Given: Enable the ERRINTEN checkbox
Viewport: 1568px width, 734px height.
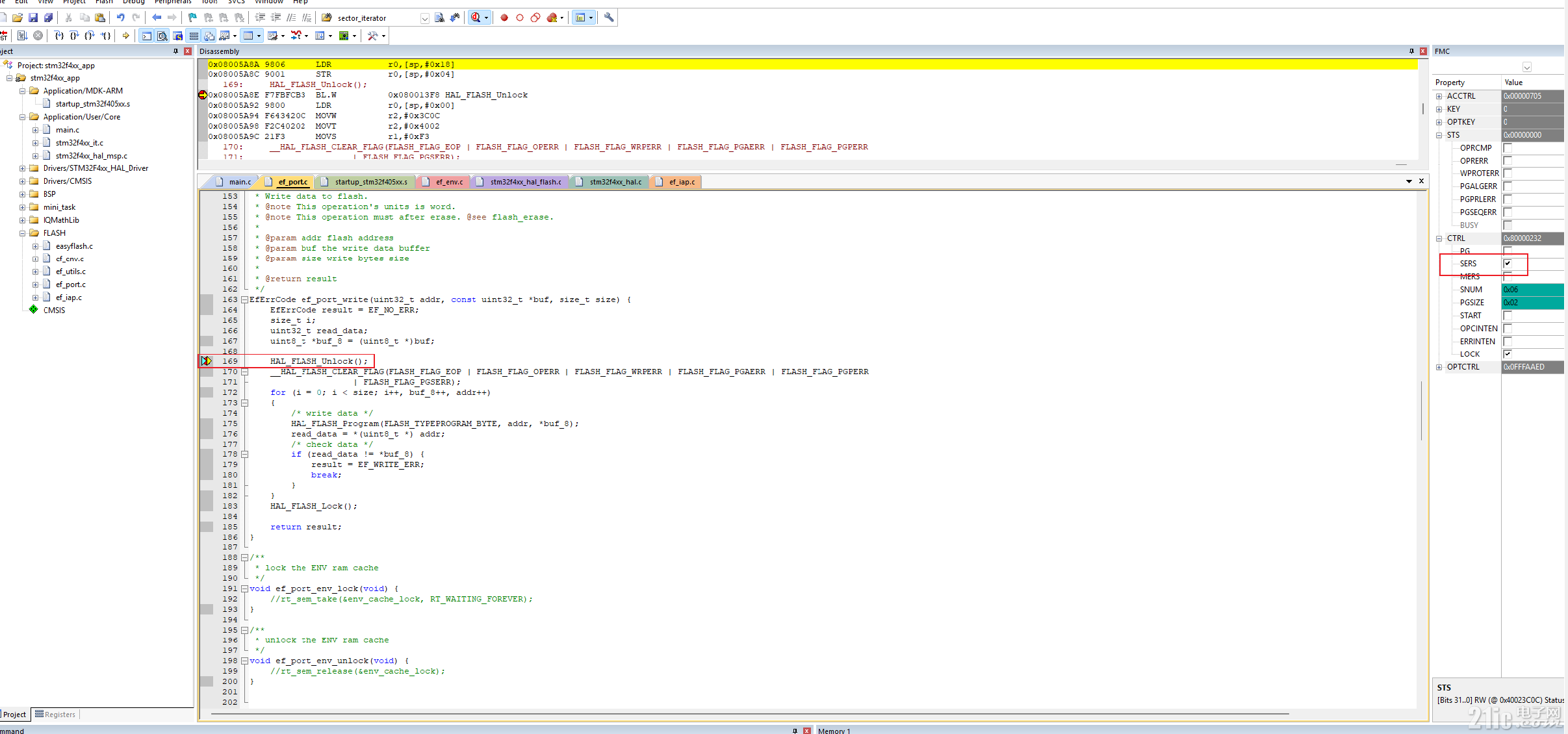Looking at the screenshot, I should coord(1508,342).
